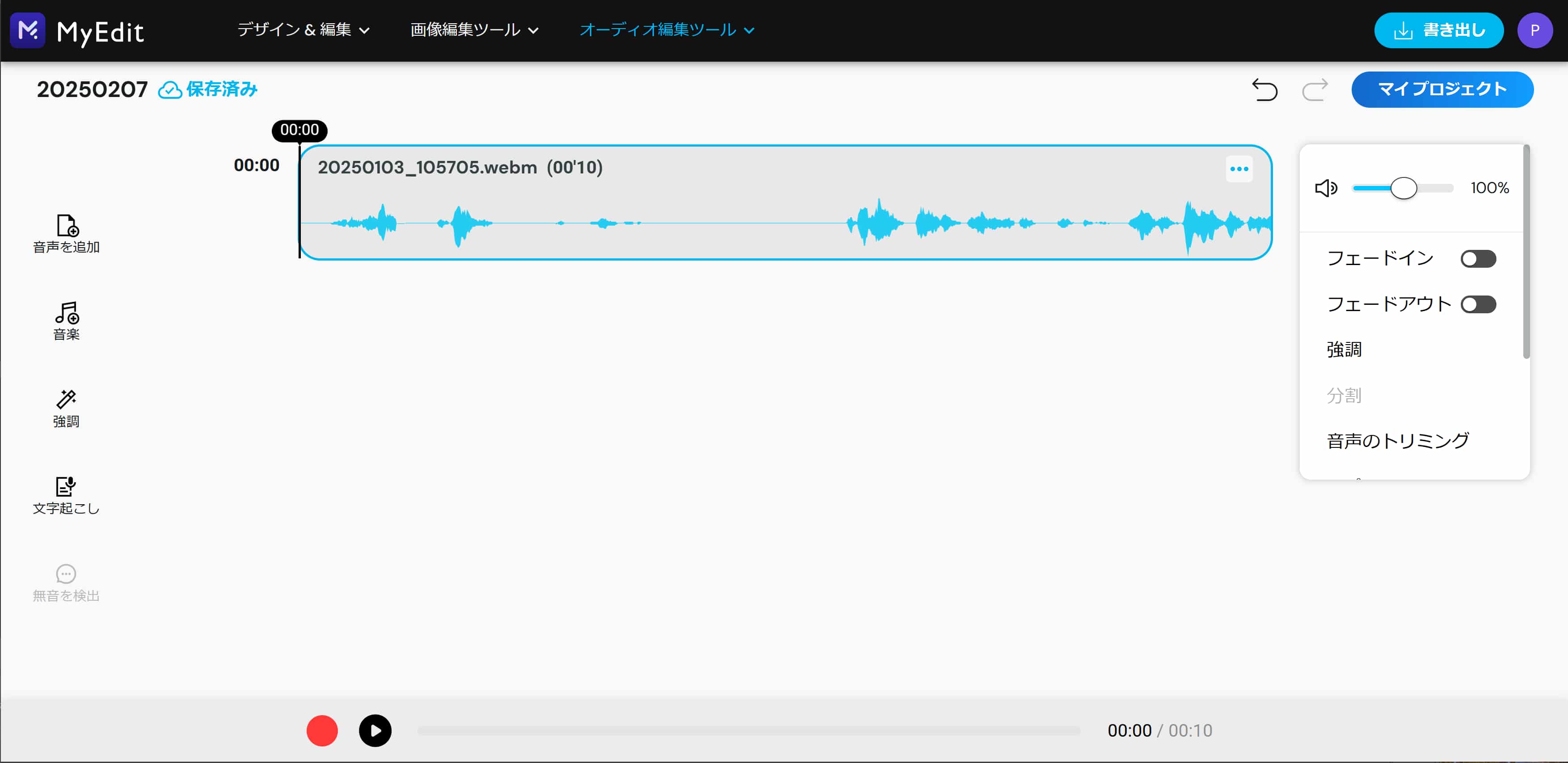Select the 強調 magic wand sidebar tool
The width and height of the screenshot is (1568, 763).
[66, 400]
